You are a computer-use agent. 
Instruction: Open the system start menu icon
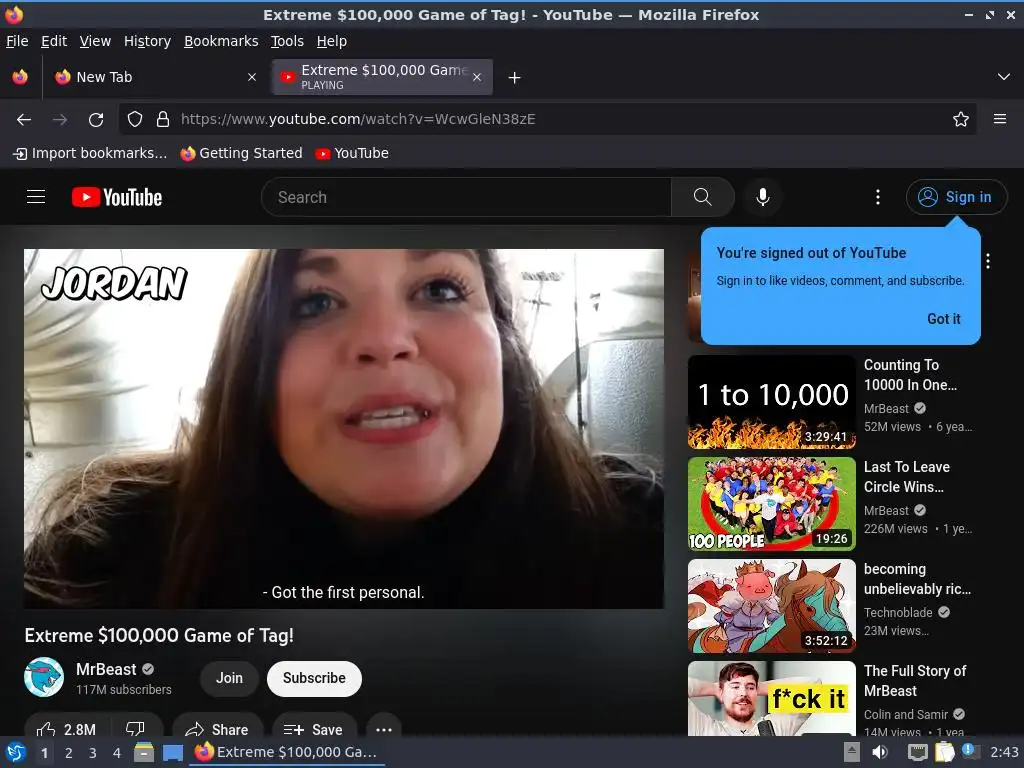[x=15, y=752]
